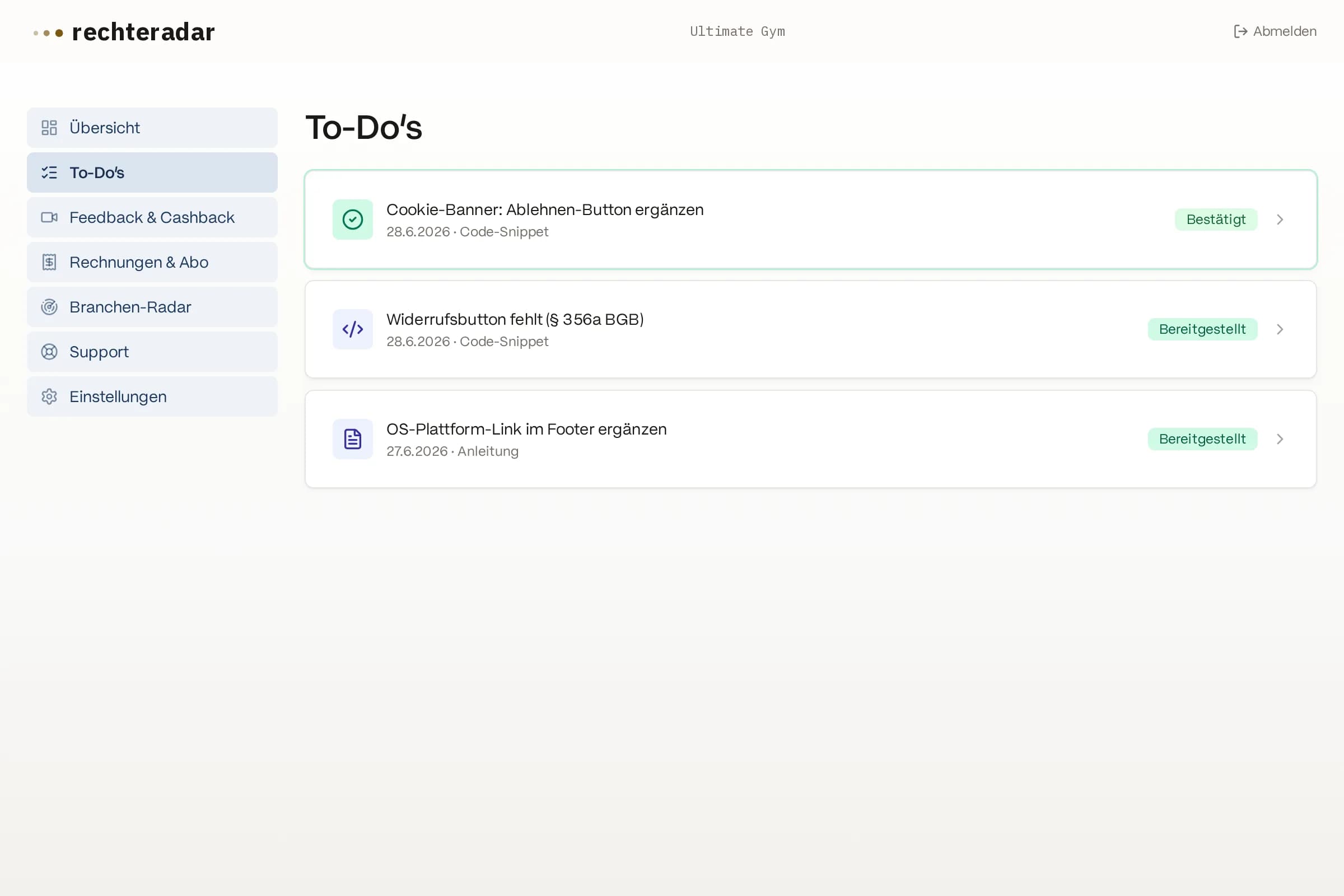Open 'Cookie-Banner: Ablehnen-Button ergänzen' task title

point(545,209)
